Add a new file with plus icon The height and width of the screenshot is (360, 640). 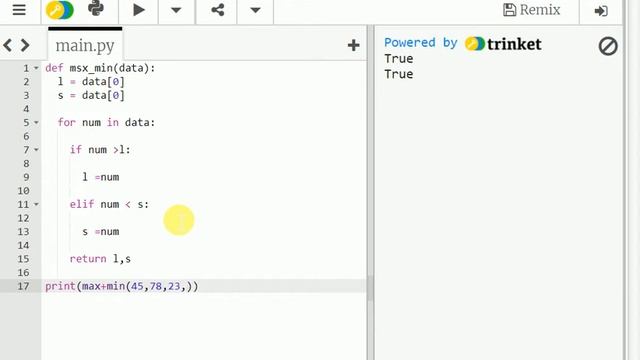pyautogui.click(x=353, y=45)
